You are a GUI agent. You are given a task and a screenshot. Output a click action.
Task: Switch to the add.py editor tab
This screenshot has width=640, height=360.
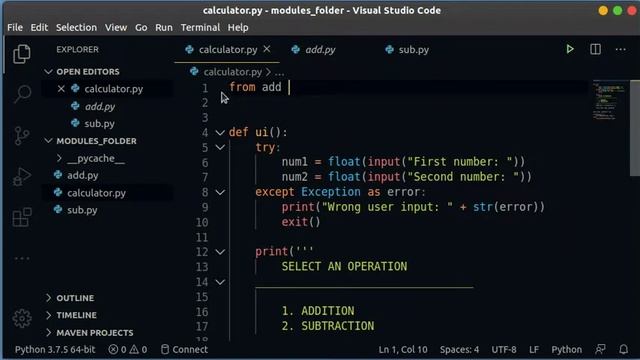tap(320, 49)
